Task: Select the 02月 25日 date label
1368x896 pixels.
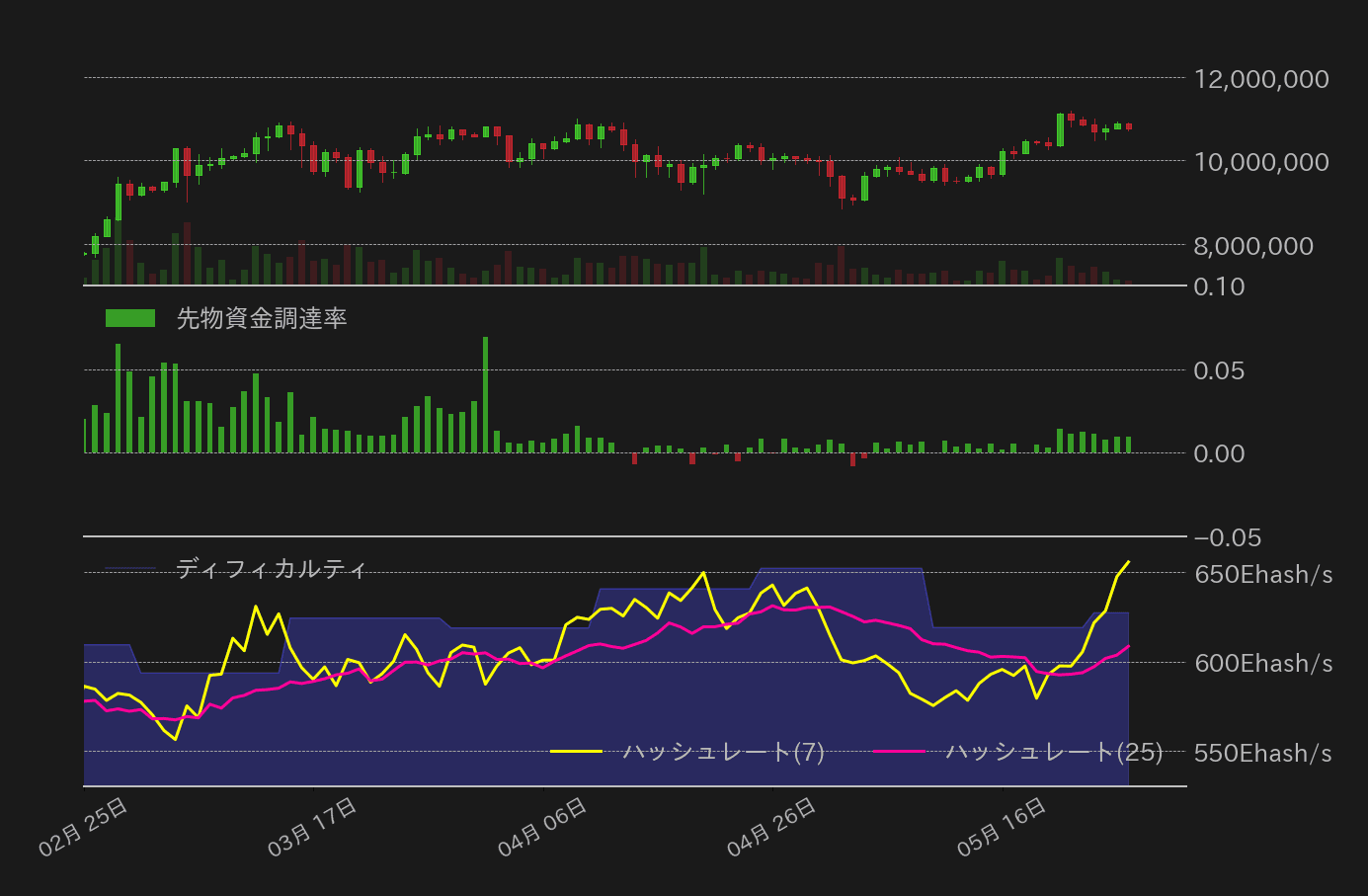Action: 84,827
